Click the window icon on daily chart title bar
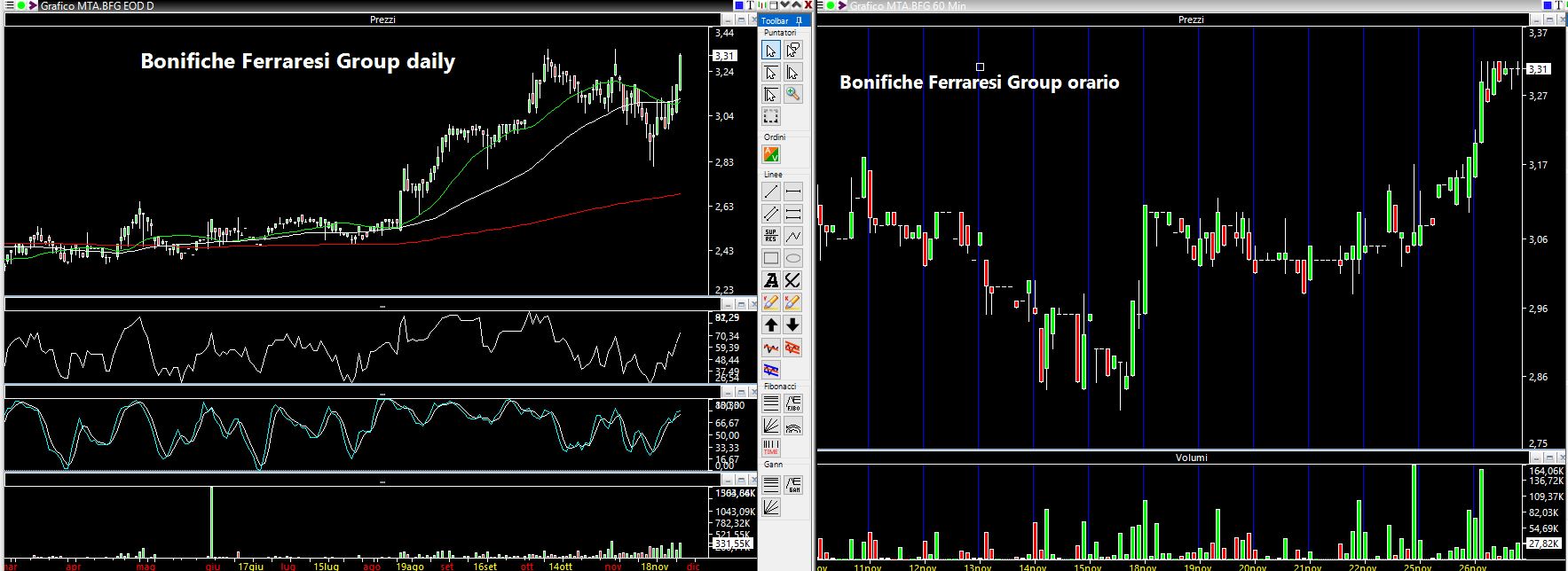Image resolution: width=1568 pixels, height=571 pixels. (773, 5)
